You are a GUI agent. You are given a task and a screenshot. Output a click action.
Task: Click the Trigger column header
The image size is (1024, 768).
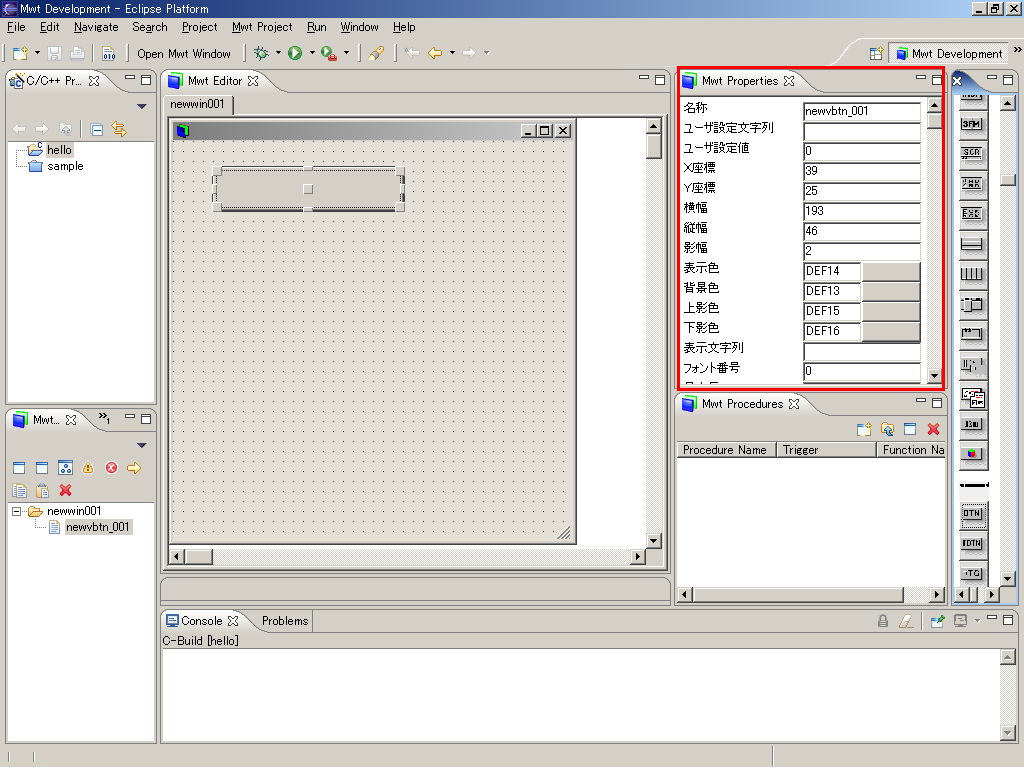point(825,450)
